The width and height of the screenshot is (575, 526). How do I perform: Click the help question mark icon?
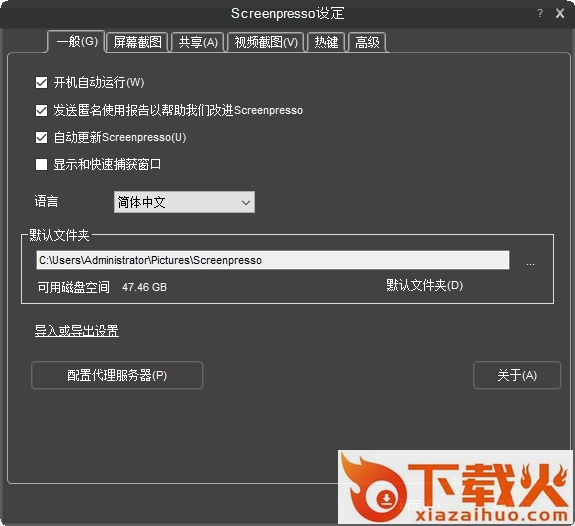[x=540, y=13]
